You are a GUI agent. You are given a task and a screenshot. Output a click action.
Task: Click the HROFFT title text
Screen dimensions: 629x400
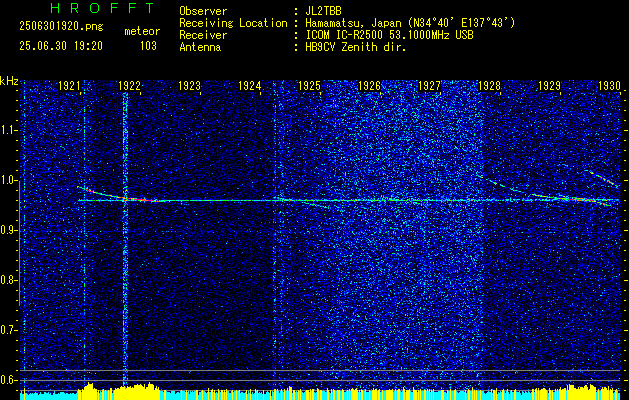pos(102,8)
